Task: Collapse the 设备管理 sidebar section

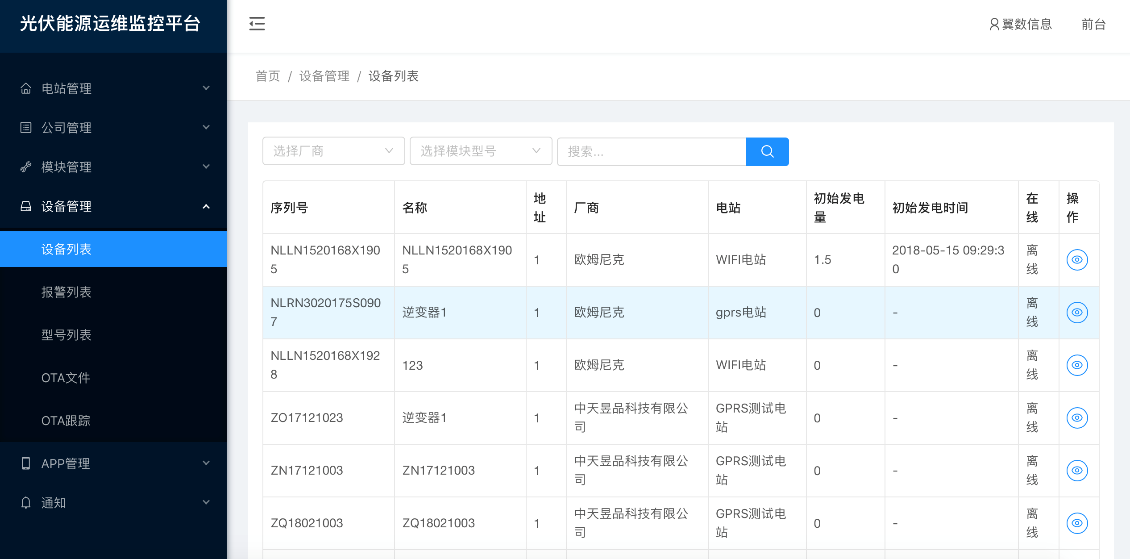Action: (113, 206)
